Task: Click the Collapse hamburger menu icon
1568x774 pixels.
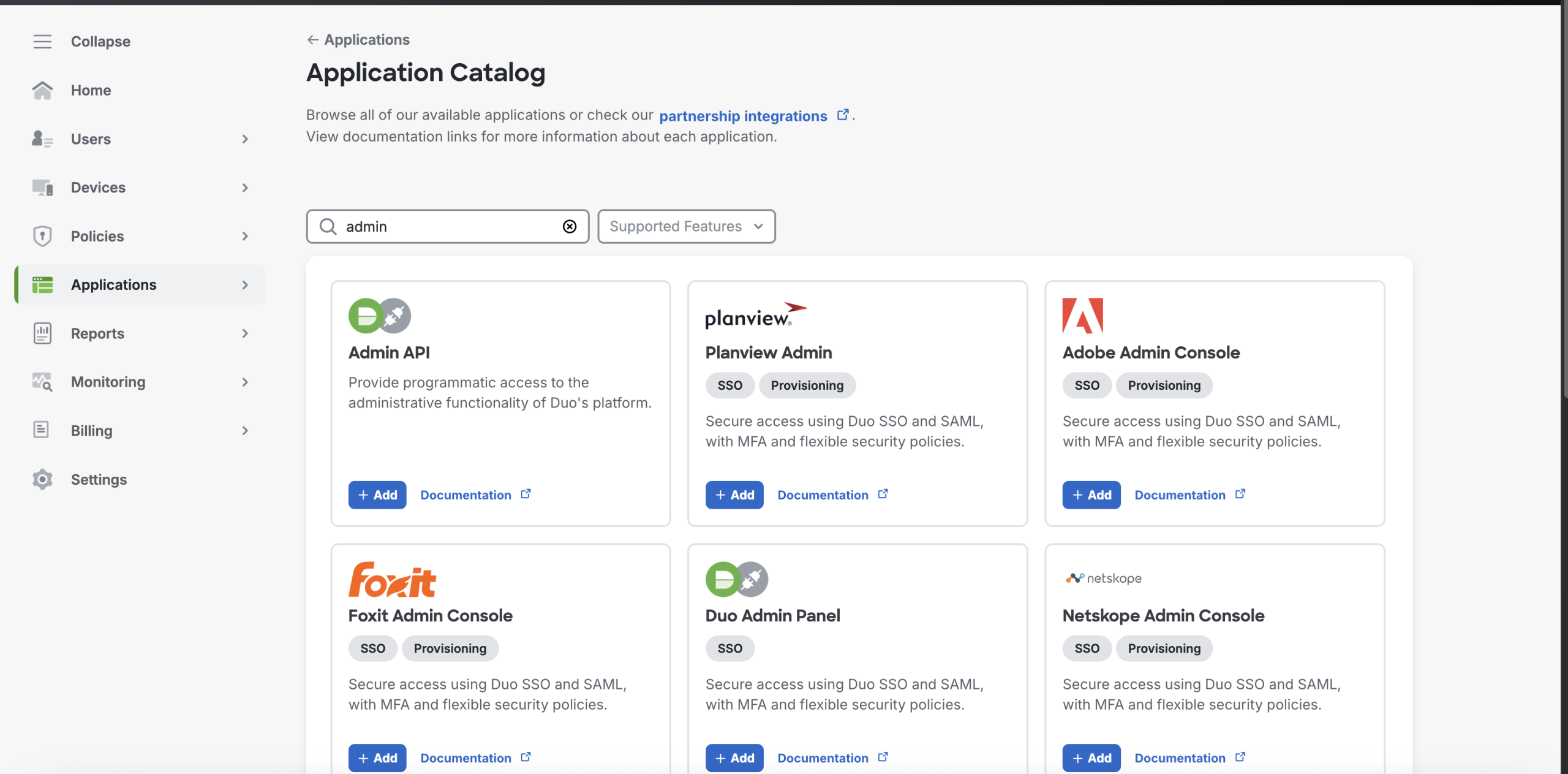Action: (42, 41)
